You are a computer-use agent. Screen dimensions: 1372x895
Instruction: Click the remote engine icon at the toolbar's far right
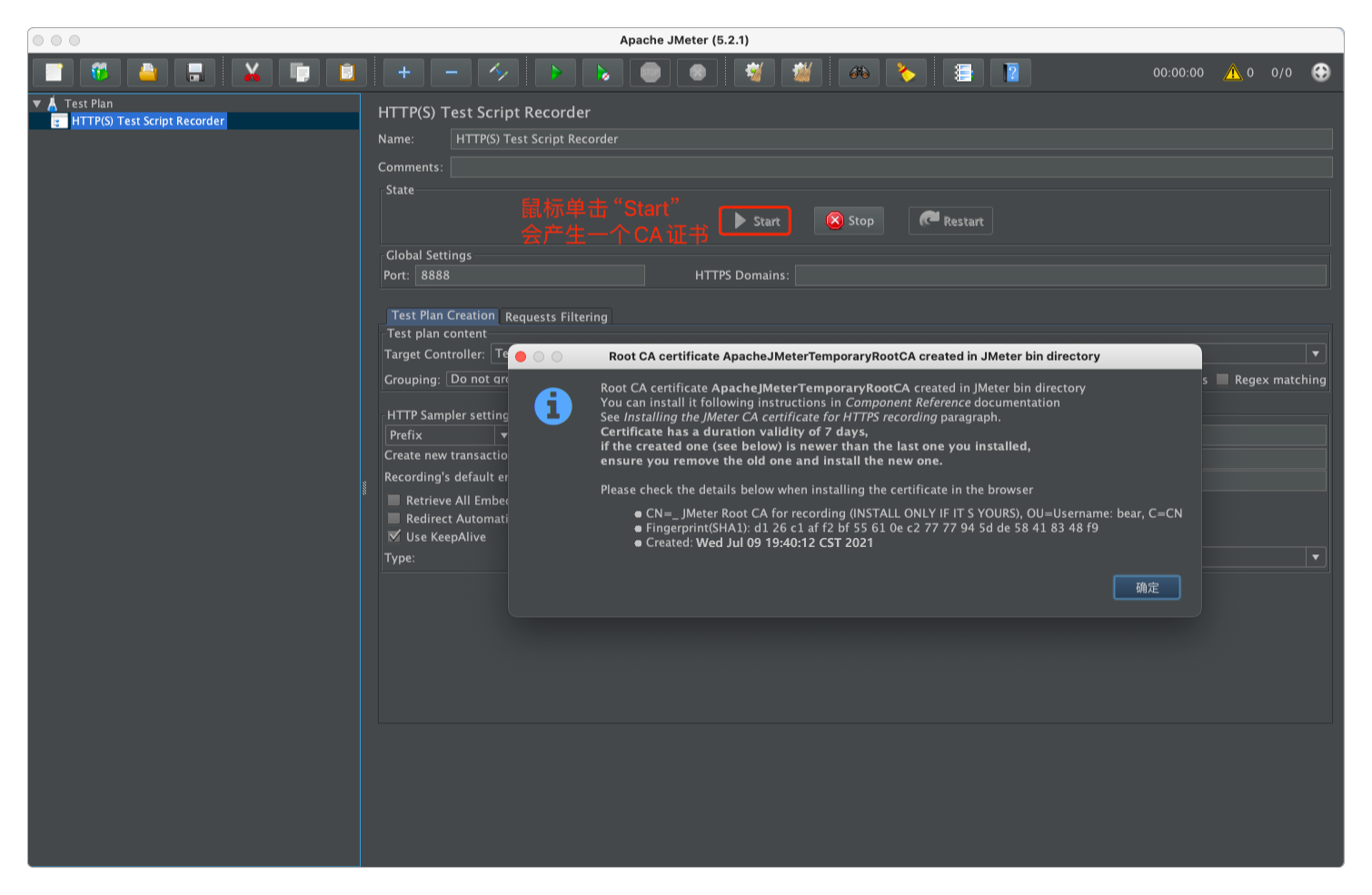[x=1321, y=73]
